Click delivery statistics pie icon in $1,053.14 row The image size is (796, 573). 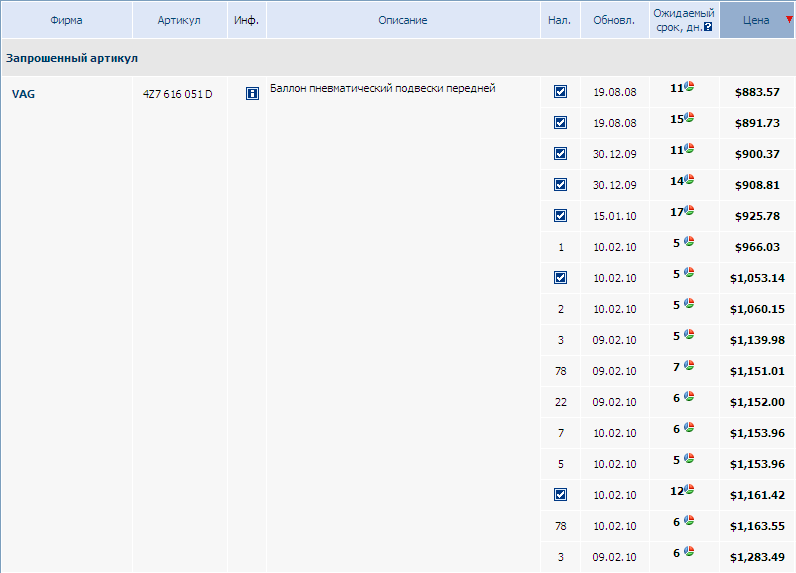point(689,272)
